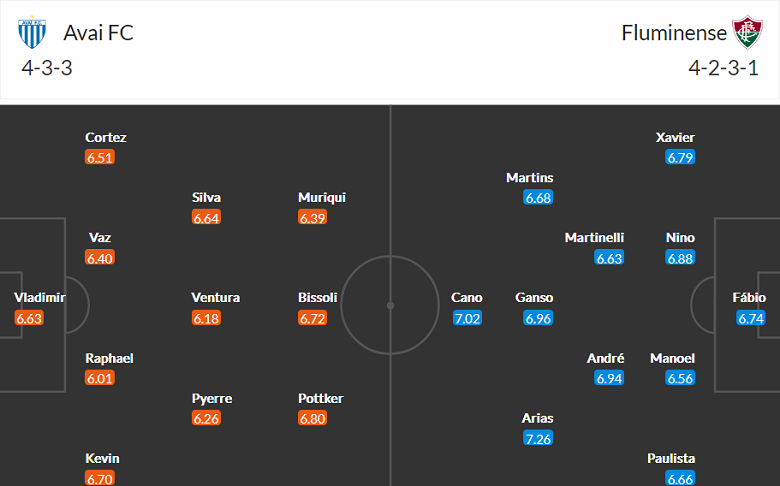Select the Fluminense 4-2-3-1 formation label

(722, 68)
